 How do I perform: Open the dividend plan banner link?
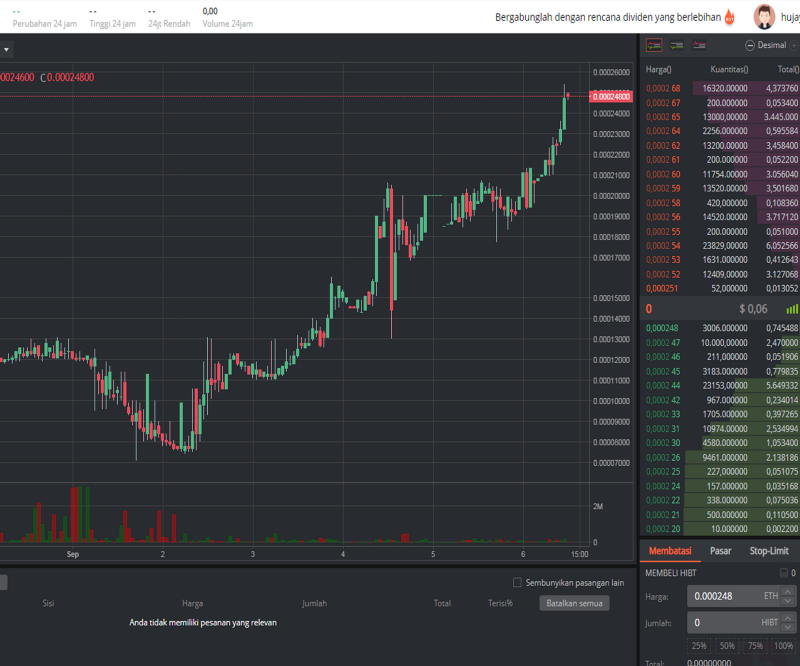coord(608,17)
